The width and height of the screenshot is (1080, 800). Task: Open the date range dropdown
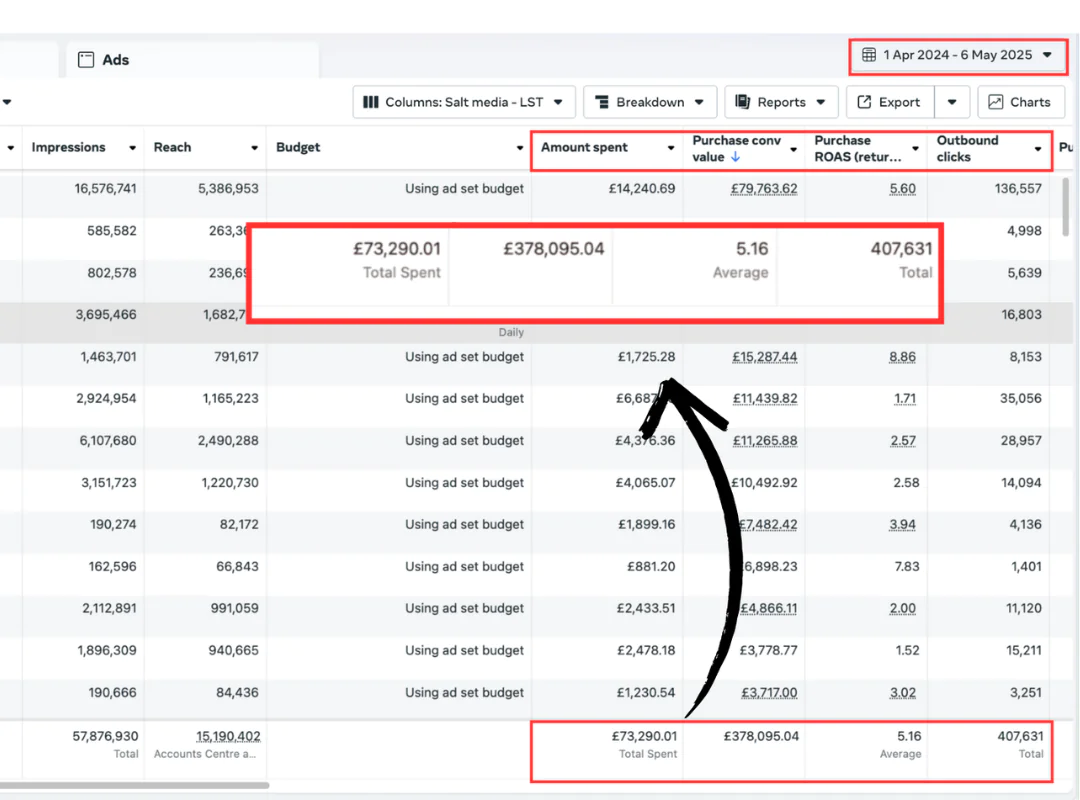pyautogui.click(x=1047, y=55)
